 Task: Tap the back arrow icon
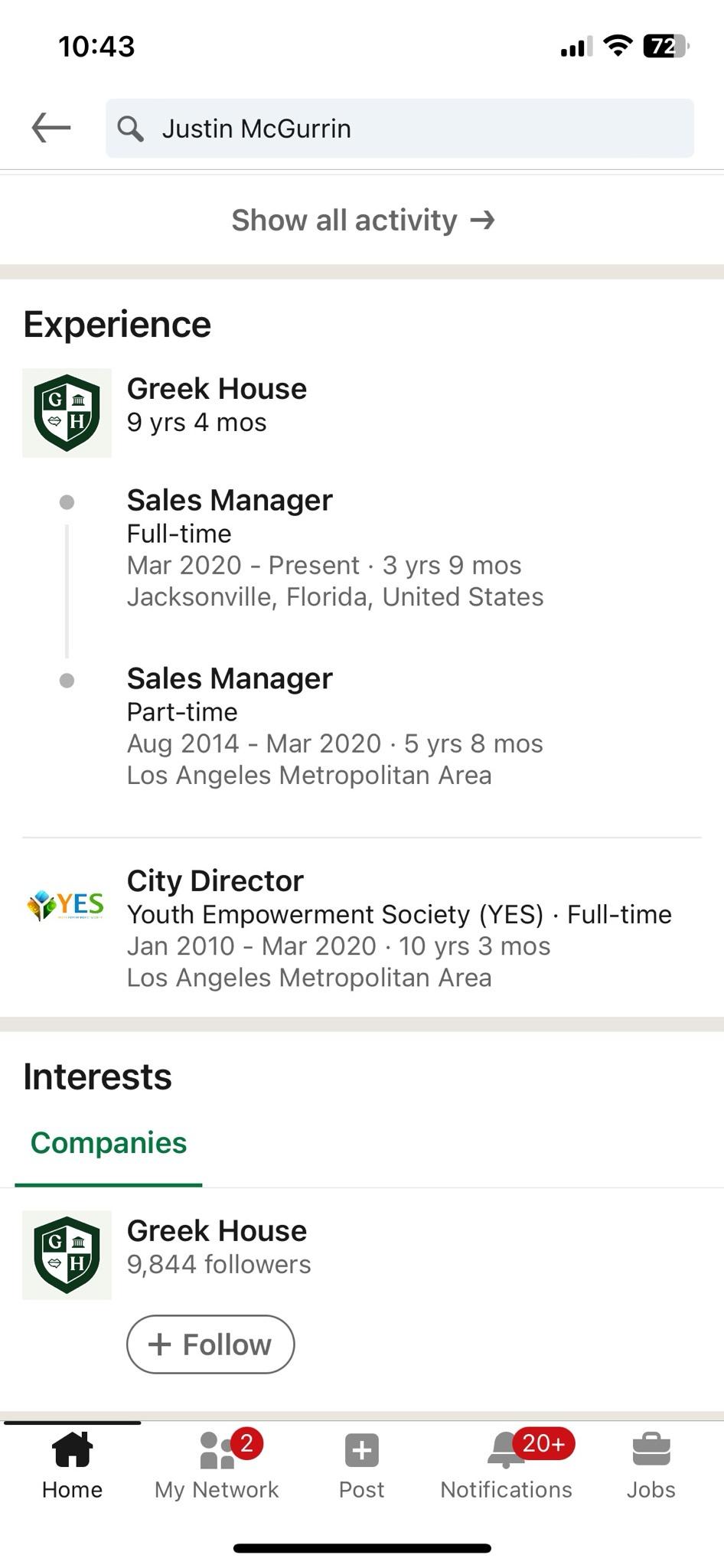click(x=51, y=128)
